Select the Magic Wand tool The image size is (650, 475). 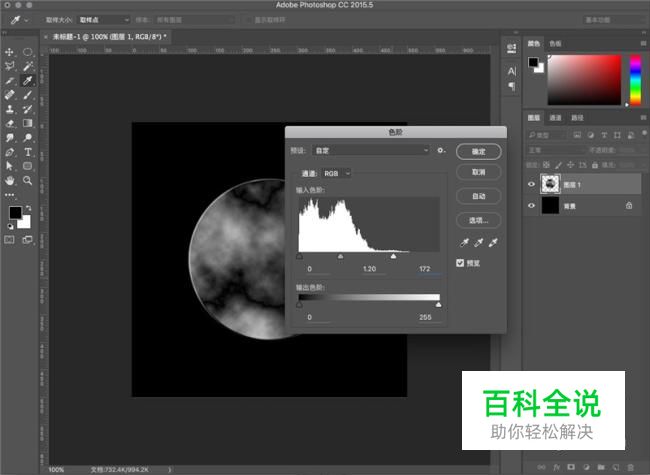tap(27, 66)
